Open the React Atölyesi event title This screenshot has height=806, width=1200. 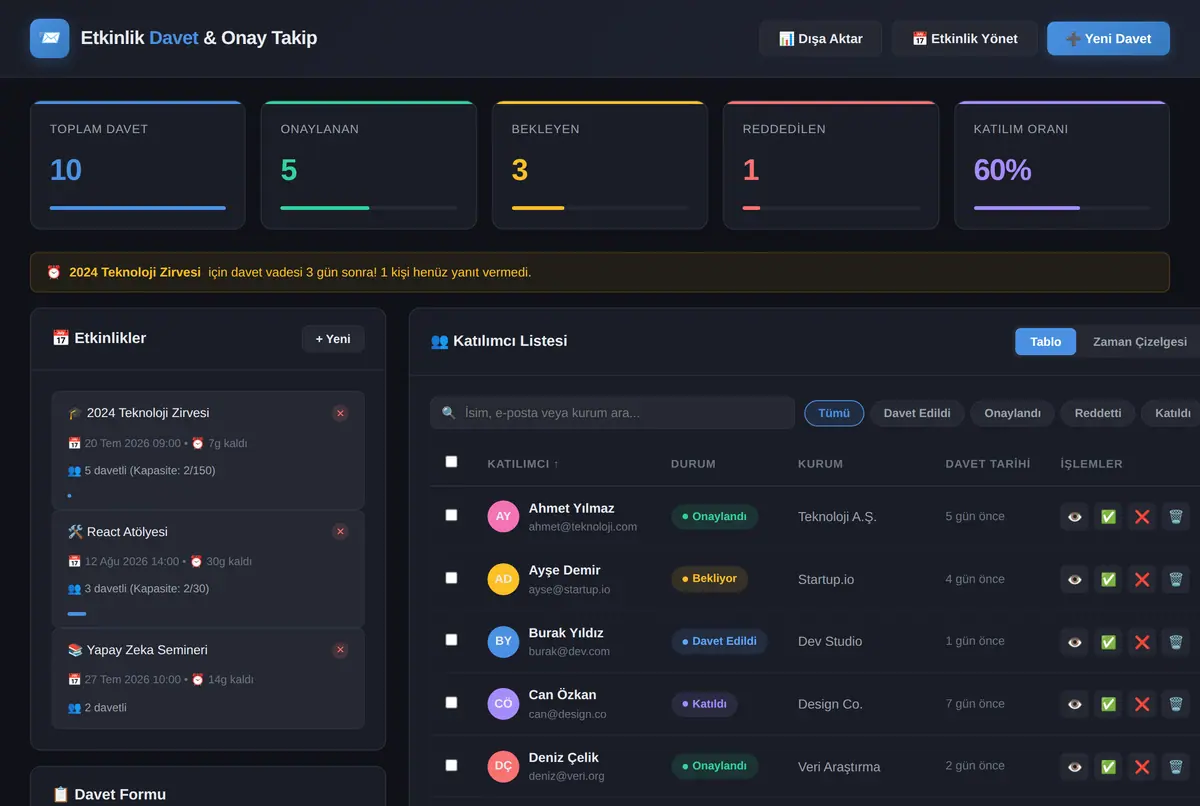(x=117, y=532)
